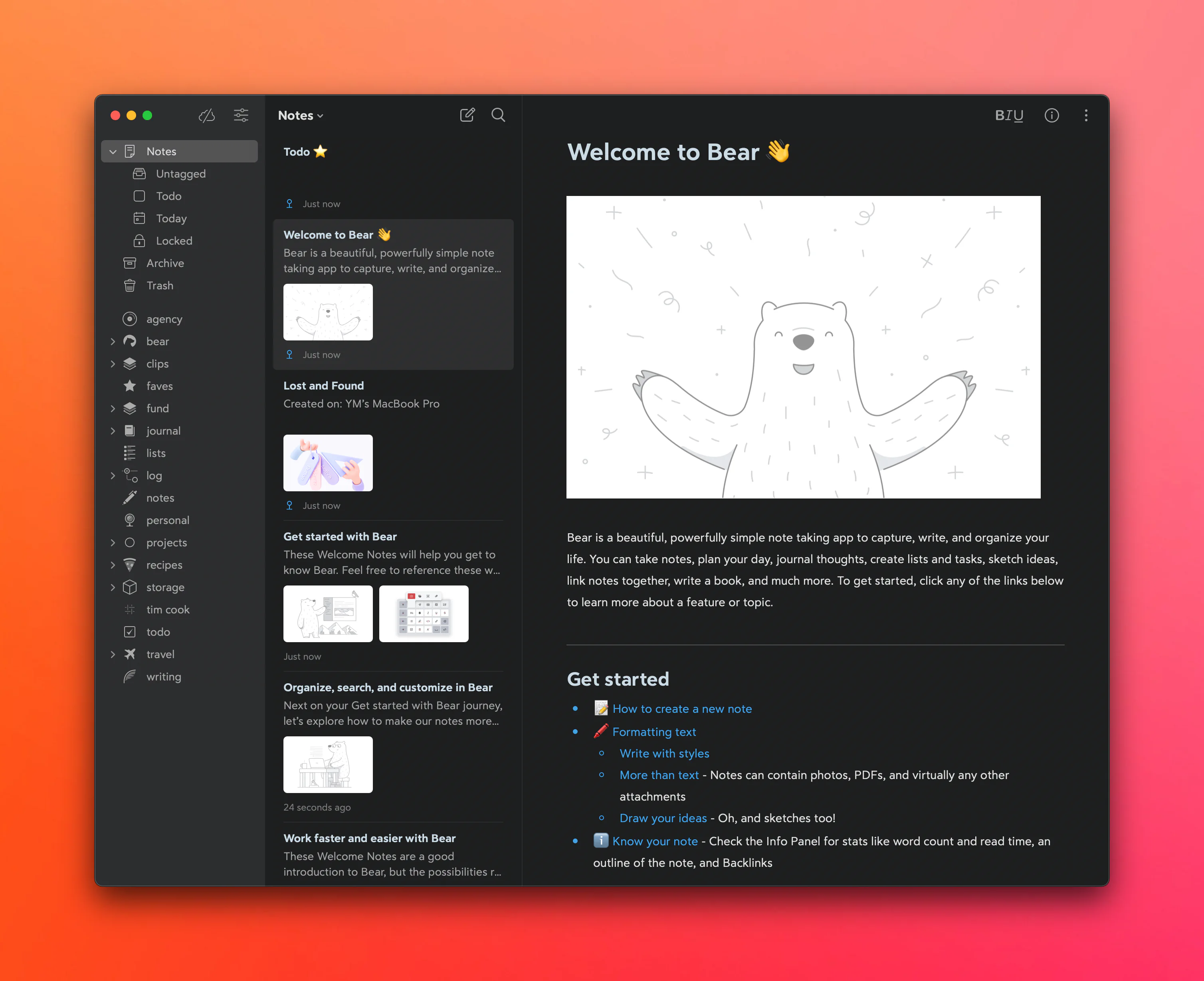Image resolution: width=1204 pixels, height=981 pixels.
Task: Show the note info panel icon
Action: [1052, 115]
